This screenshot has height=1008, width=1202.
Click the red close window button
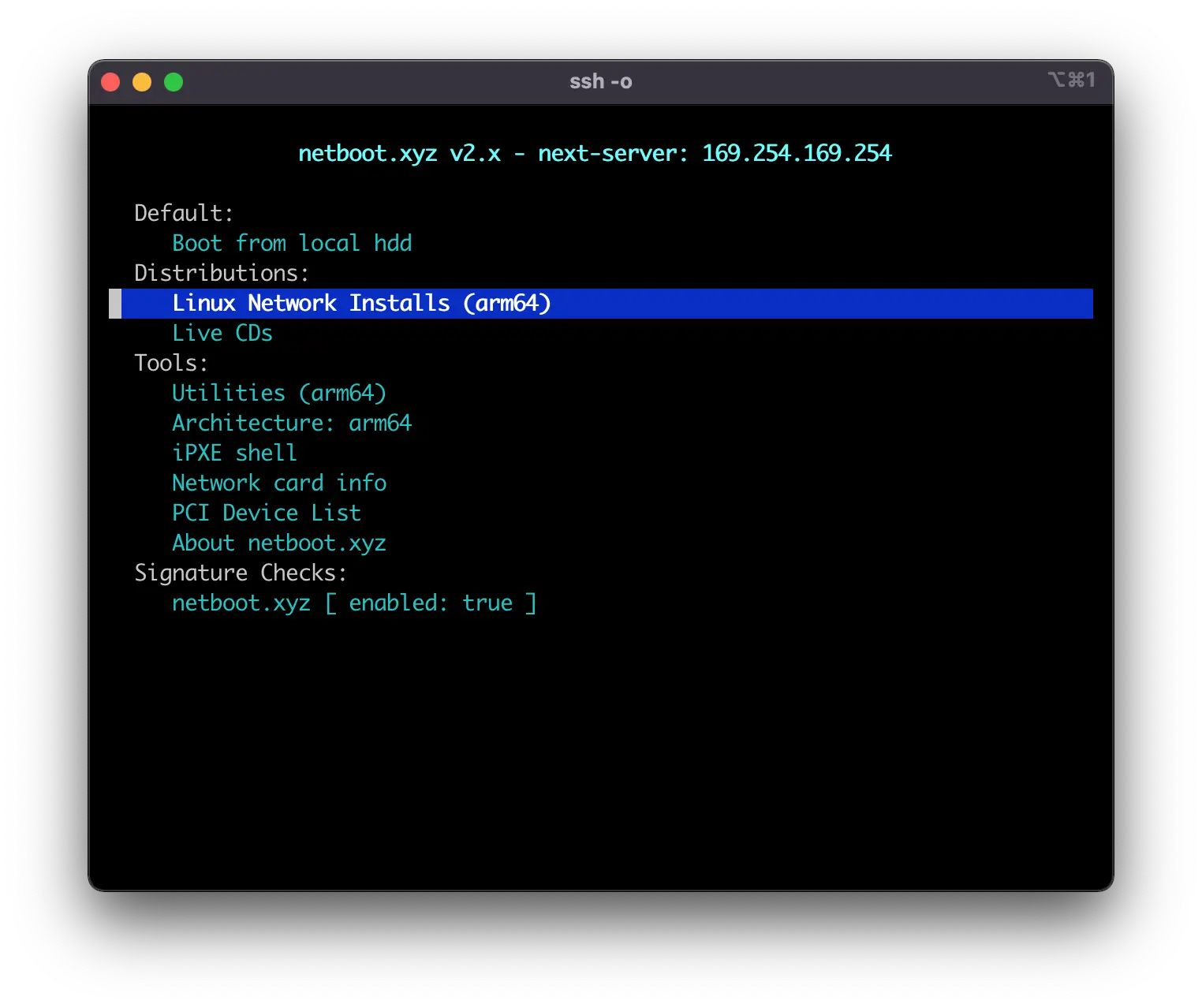tap(110, 82)
